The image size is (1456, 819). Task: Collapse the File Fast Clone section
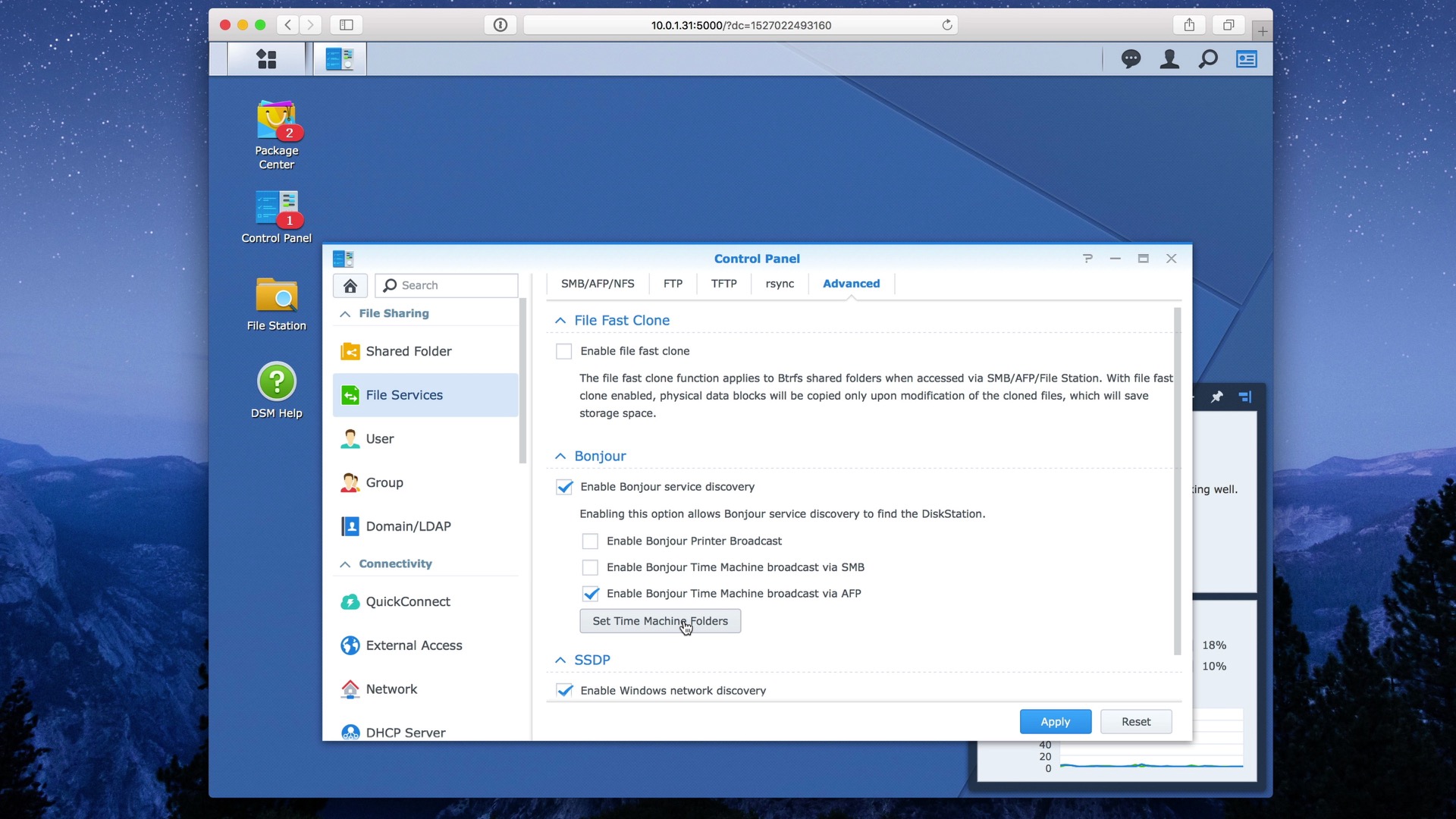coord(560,321)
